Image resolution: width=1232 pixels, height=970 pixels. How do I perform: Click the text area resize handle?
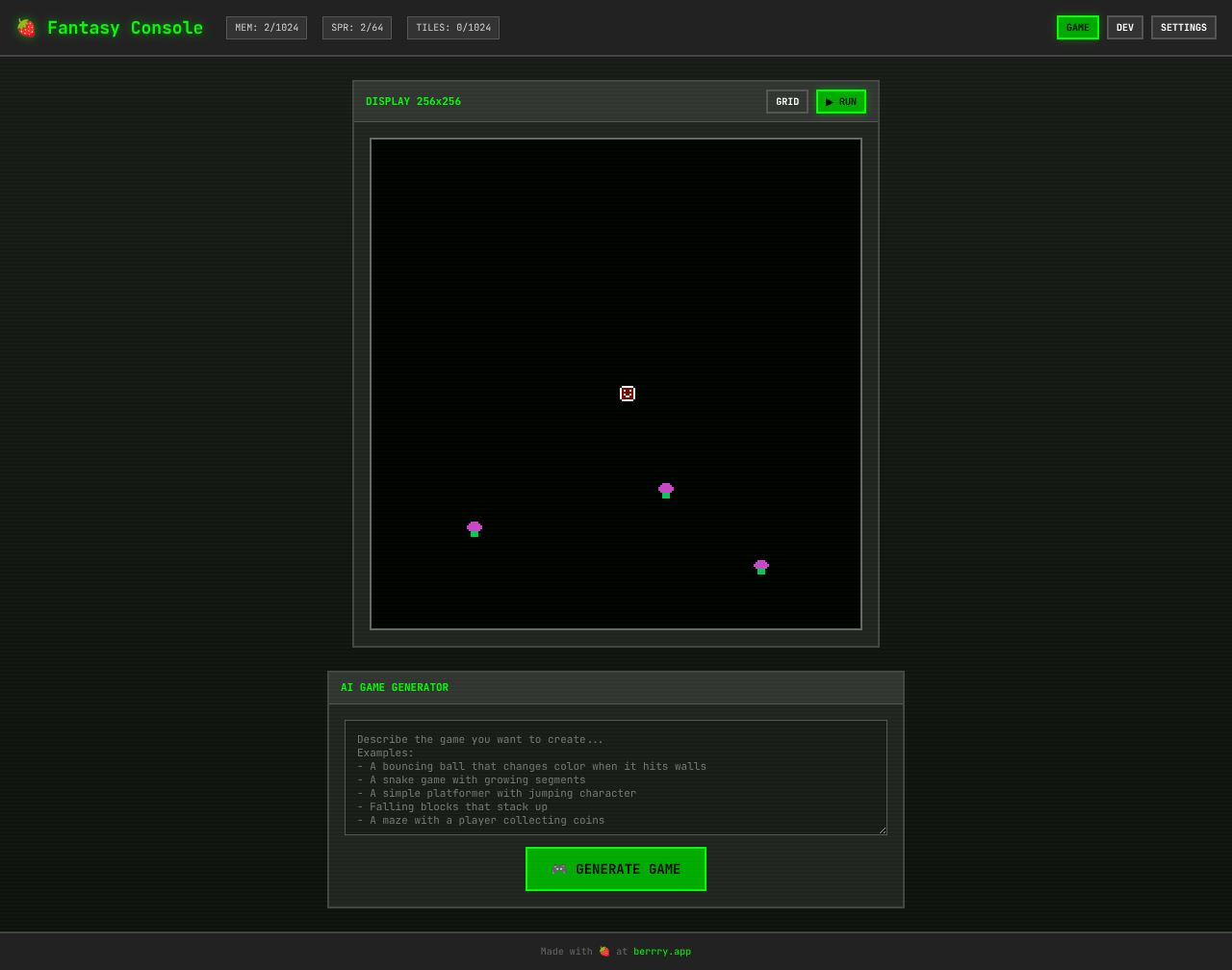(x=882, y=830)
